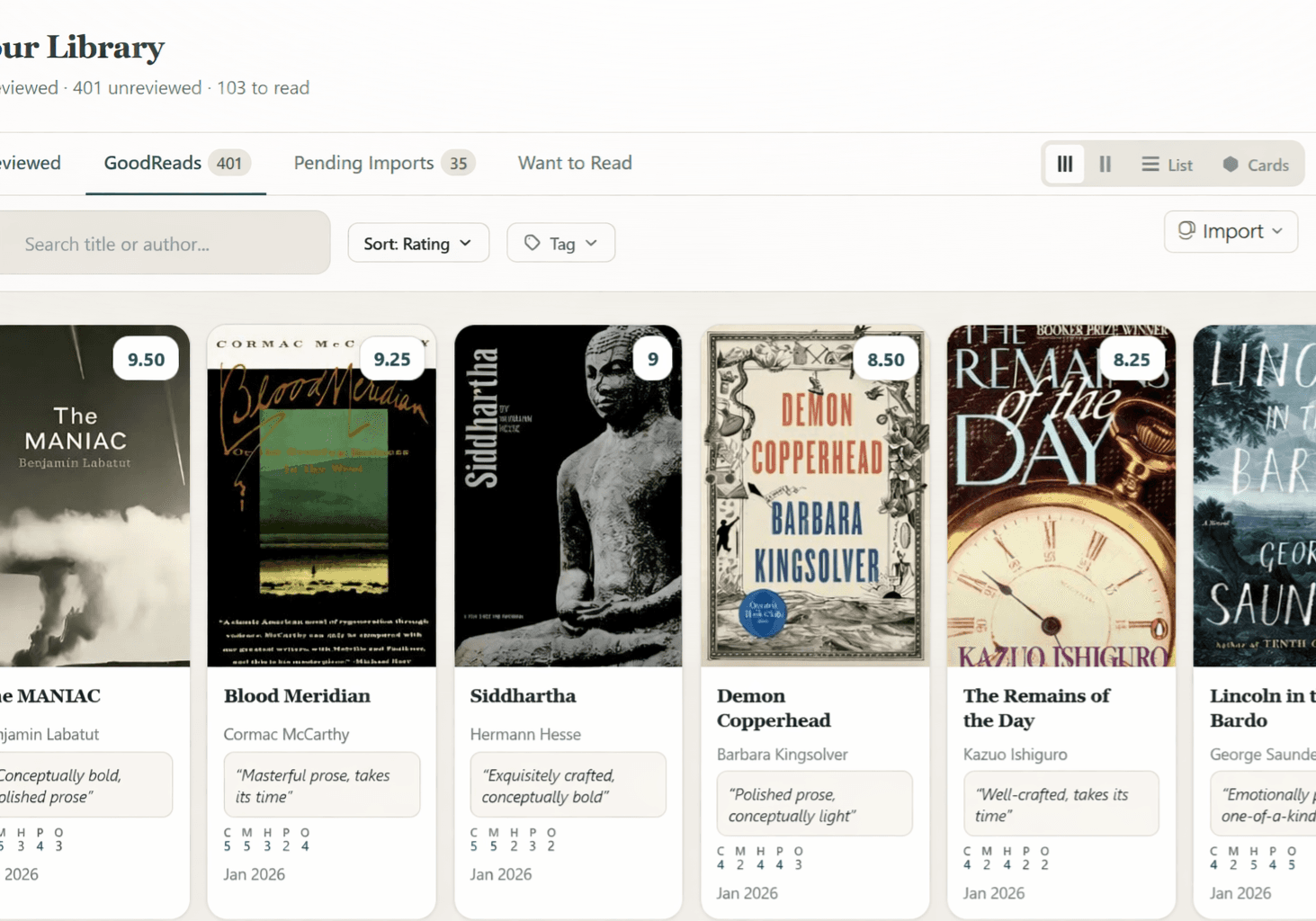1316x921 pixels.
Task: Open the Sort: Rating dropdown
Action: click(x=417, y=243)
